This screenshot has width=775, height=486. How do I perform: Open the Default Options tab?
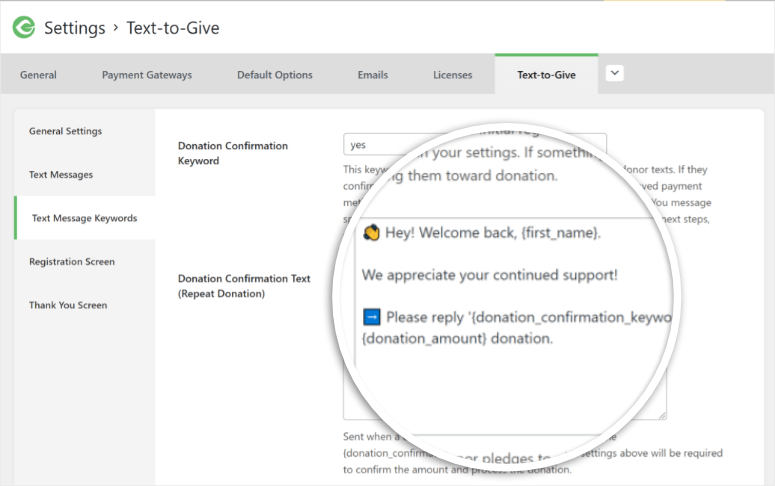tap(275, 75)
